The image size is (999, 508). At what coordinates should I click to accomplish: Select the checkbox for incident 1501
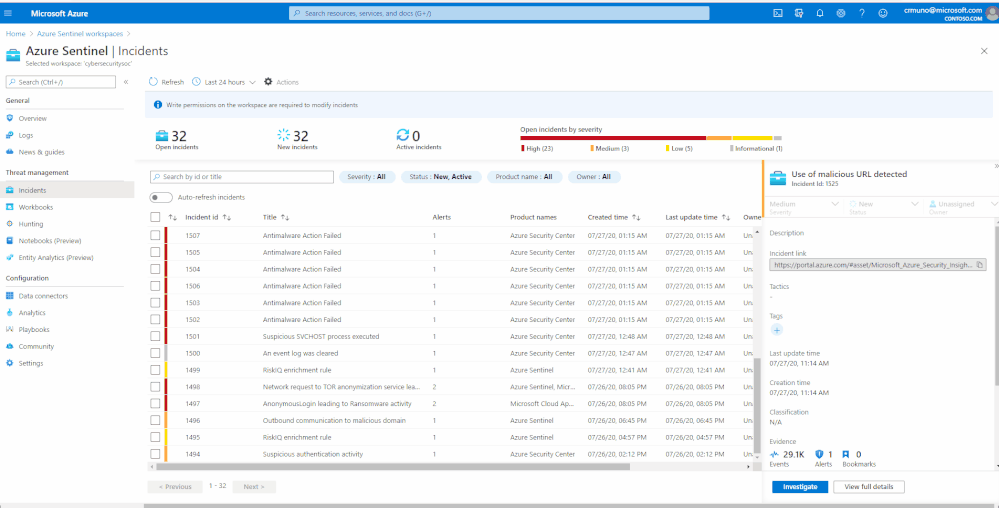[x=155, y=337]
